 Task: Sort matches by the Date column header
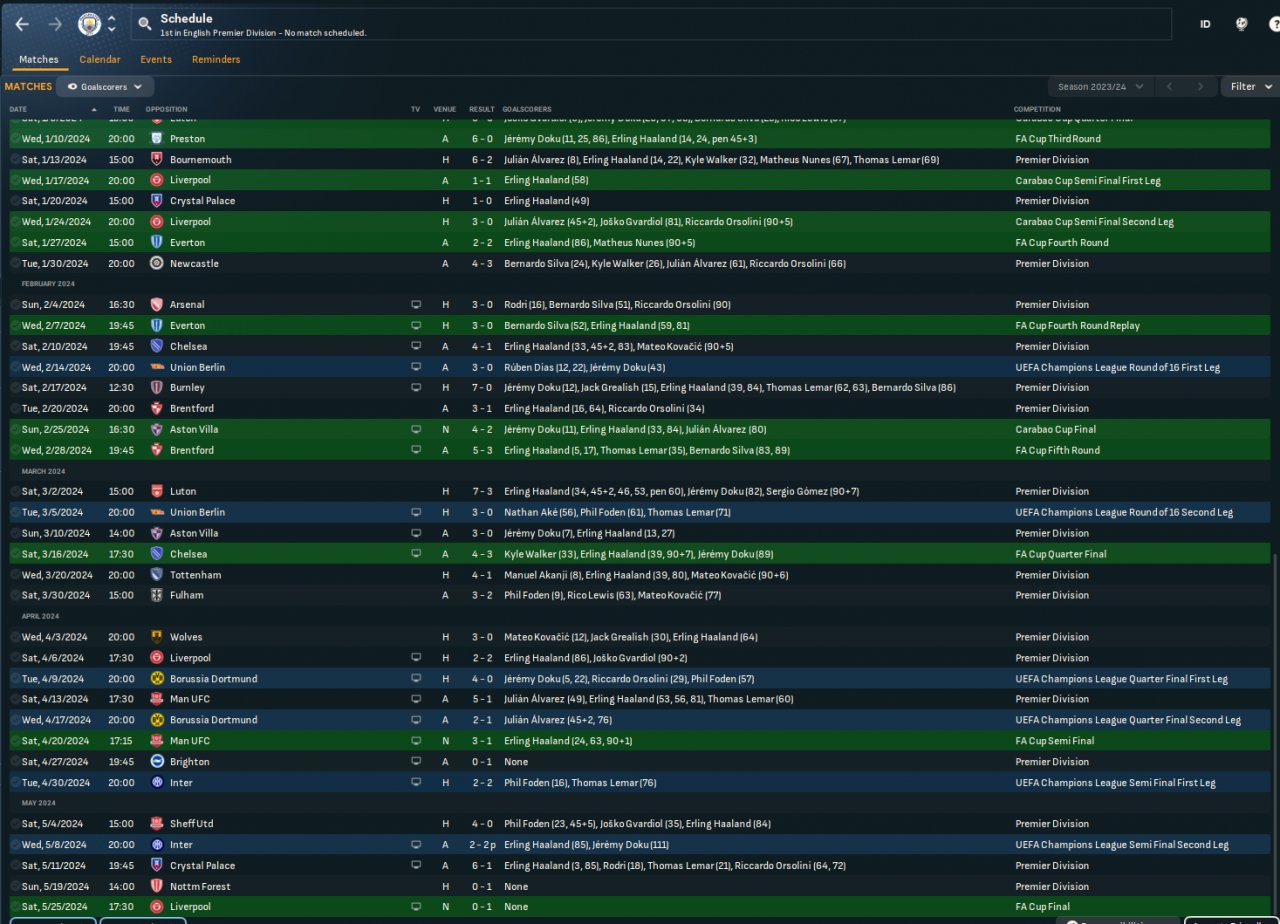(18, 109)
